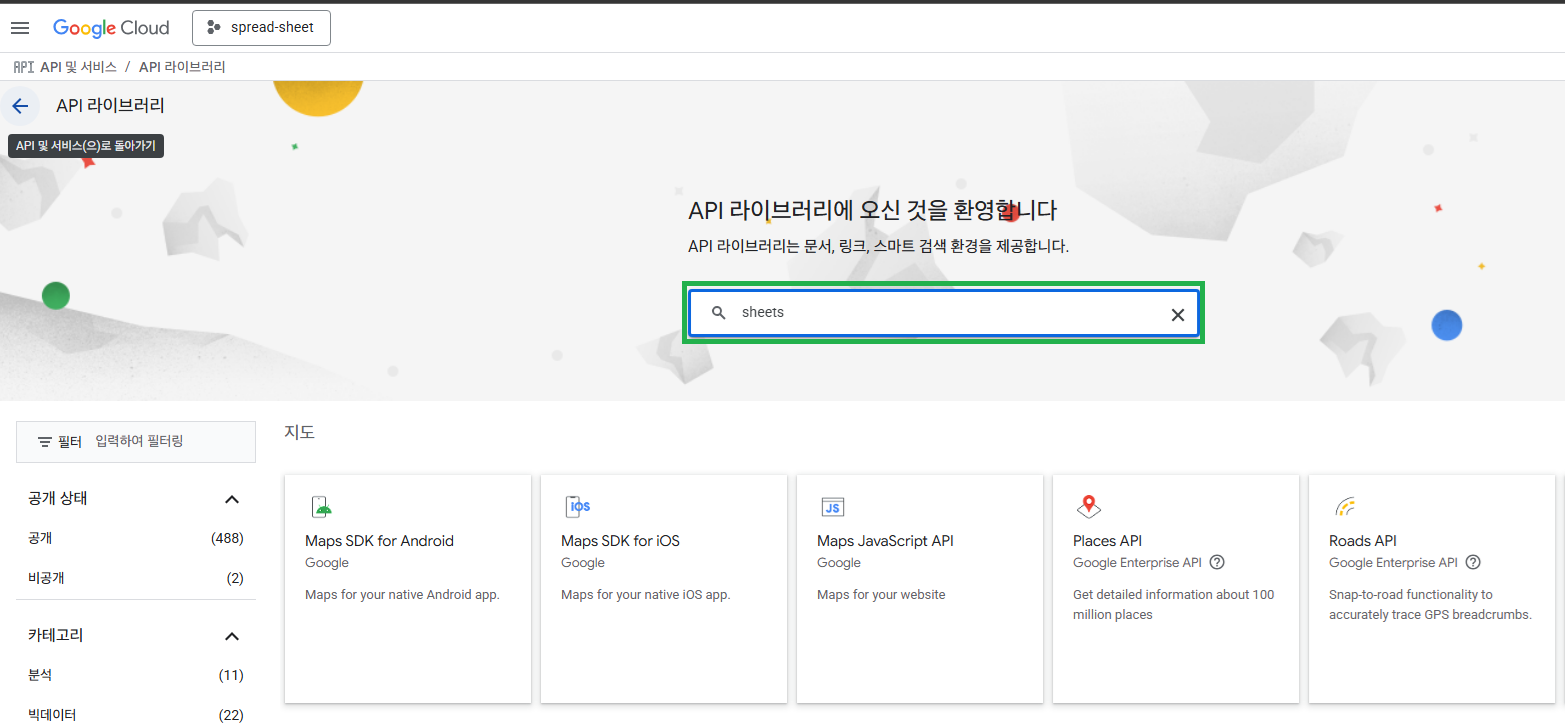Click the Maps JavaScript API JS icon
The height and width of the screenshot is (723, 1565).
click(x=832, y=506)
